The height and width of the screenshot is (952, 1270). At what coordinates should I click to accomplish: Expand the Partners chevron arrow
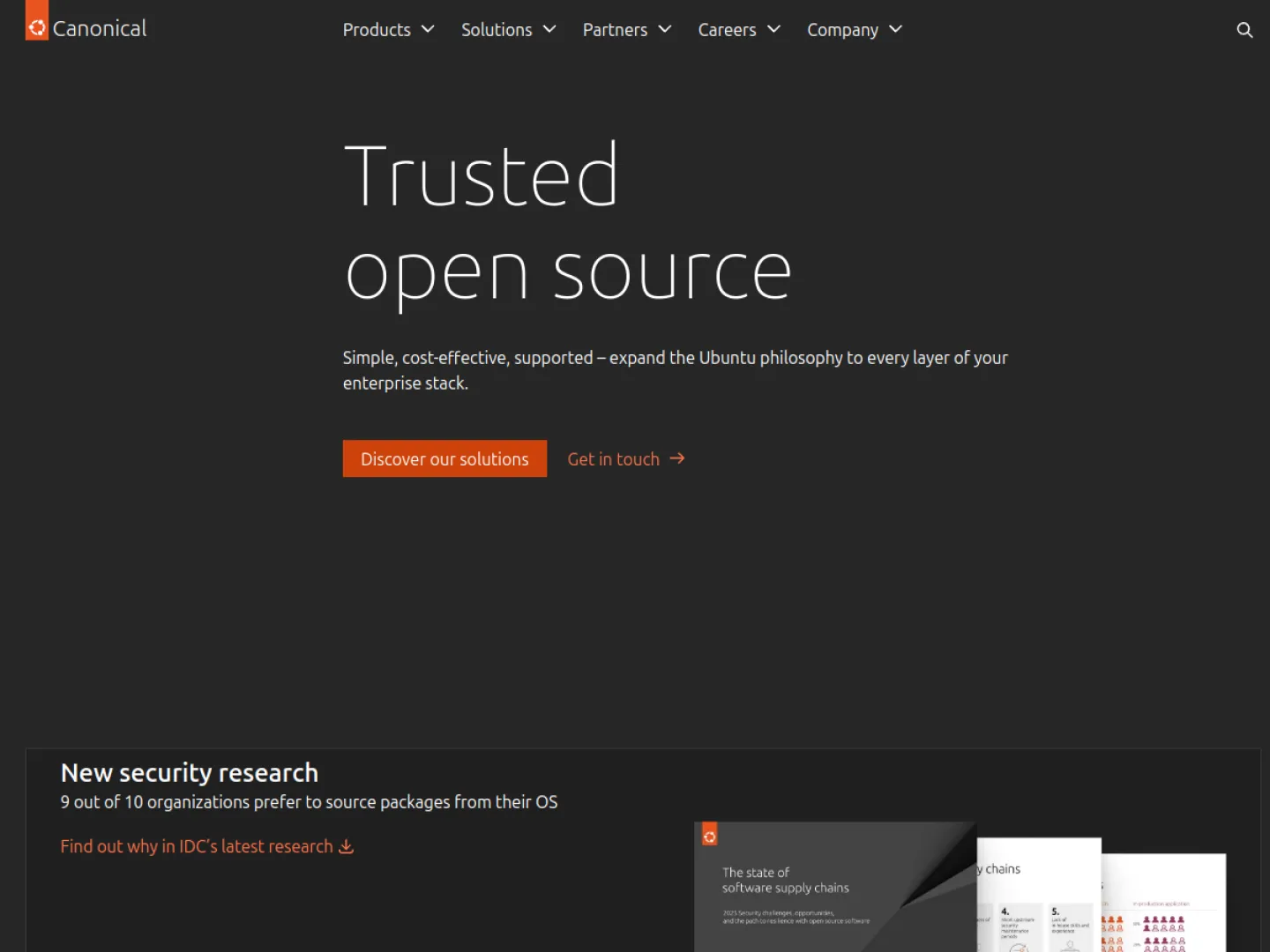pyautogui.click(x=665, y=29)
